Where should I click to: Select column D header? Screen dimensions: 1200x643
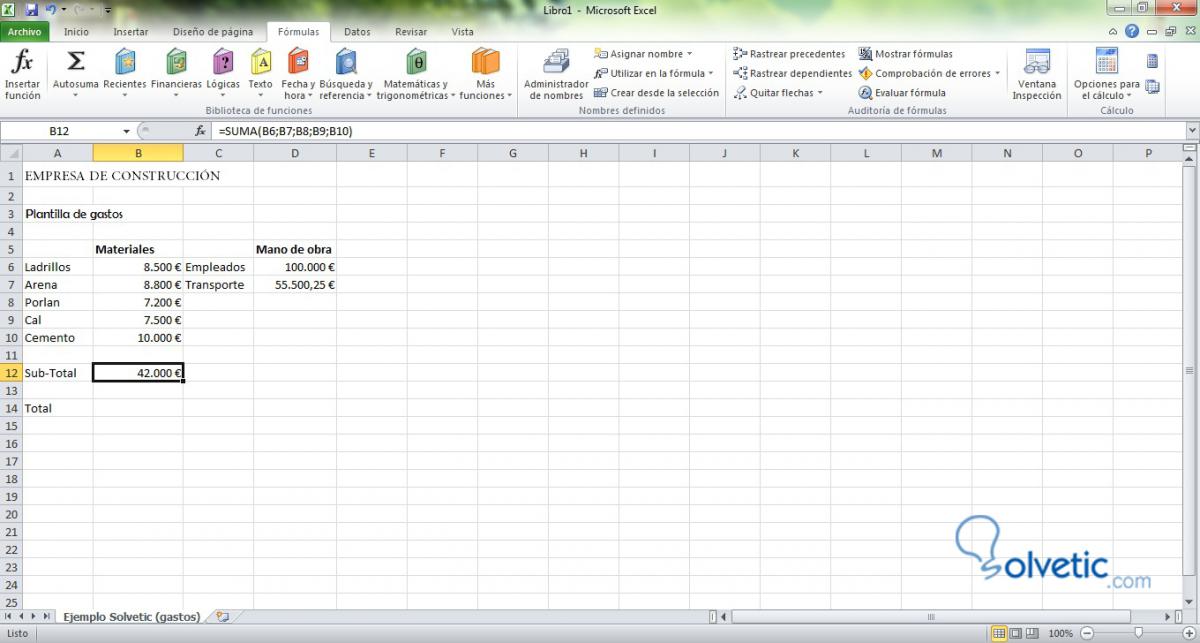point(295,153)
